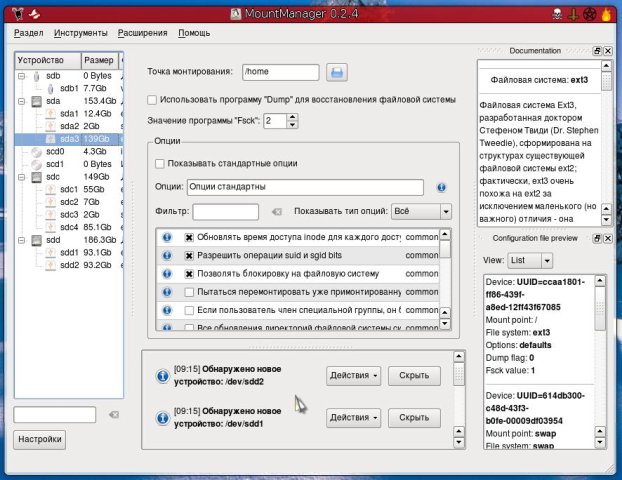Click the scd0 optical disc icon
The width and height of the screenshot is (622, 480).
[36, 152]
